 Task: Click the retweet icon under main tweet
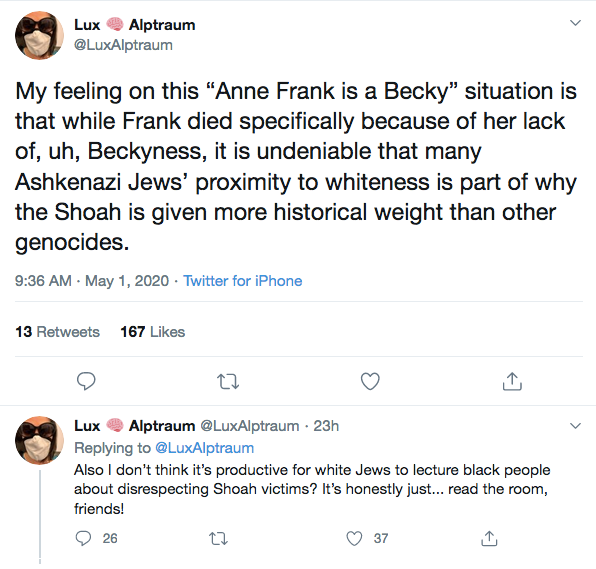coord(228,381)
